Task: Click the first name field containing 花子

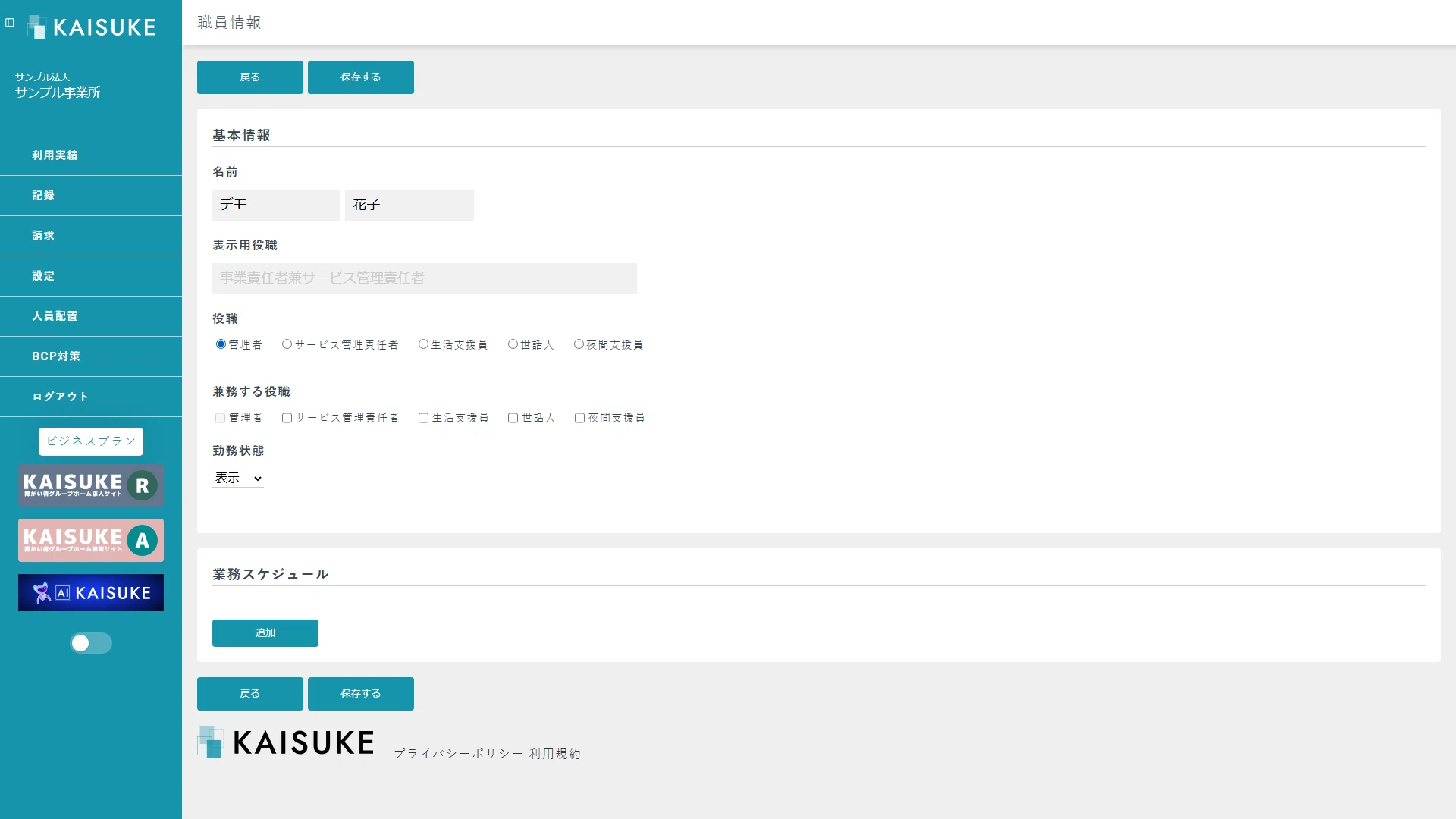Action: (409, 205)
